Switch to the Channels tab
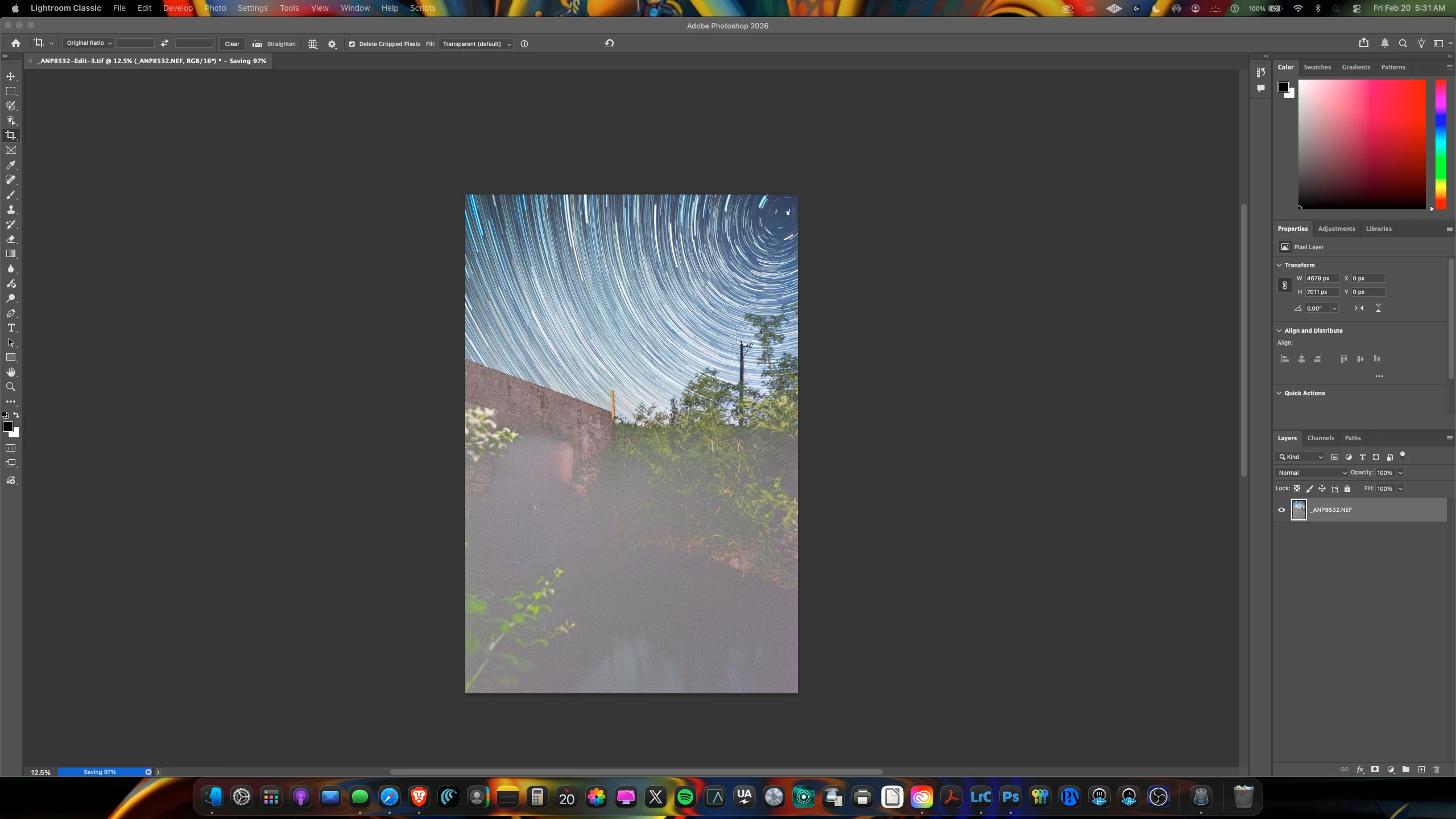This screenshot has height=819, width=1456. 1320,438
